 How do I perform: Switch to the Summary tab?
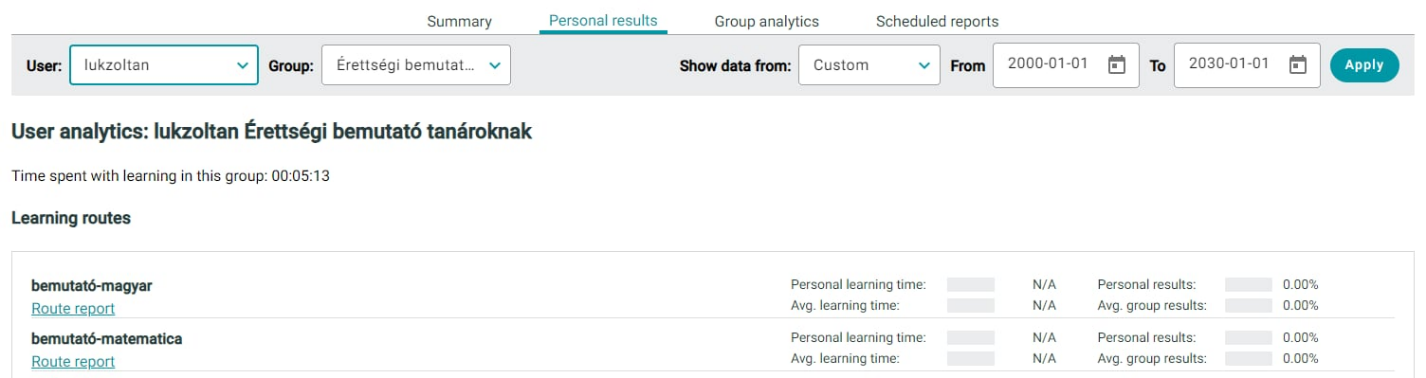coord(460,21)
